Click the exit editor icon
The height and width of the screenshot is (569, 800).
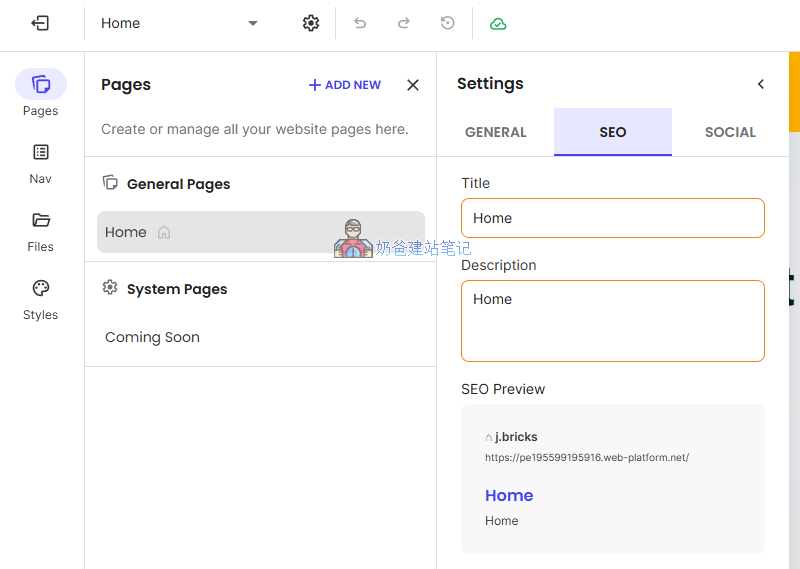tap(40, 23)
